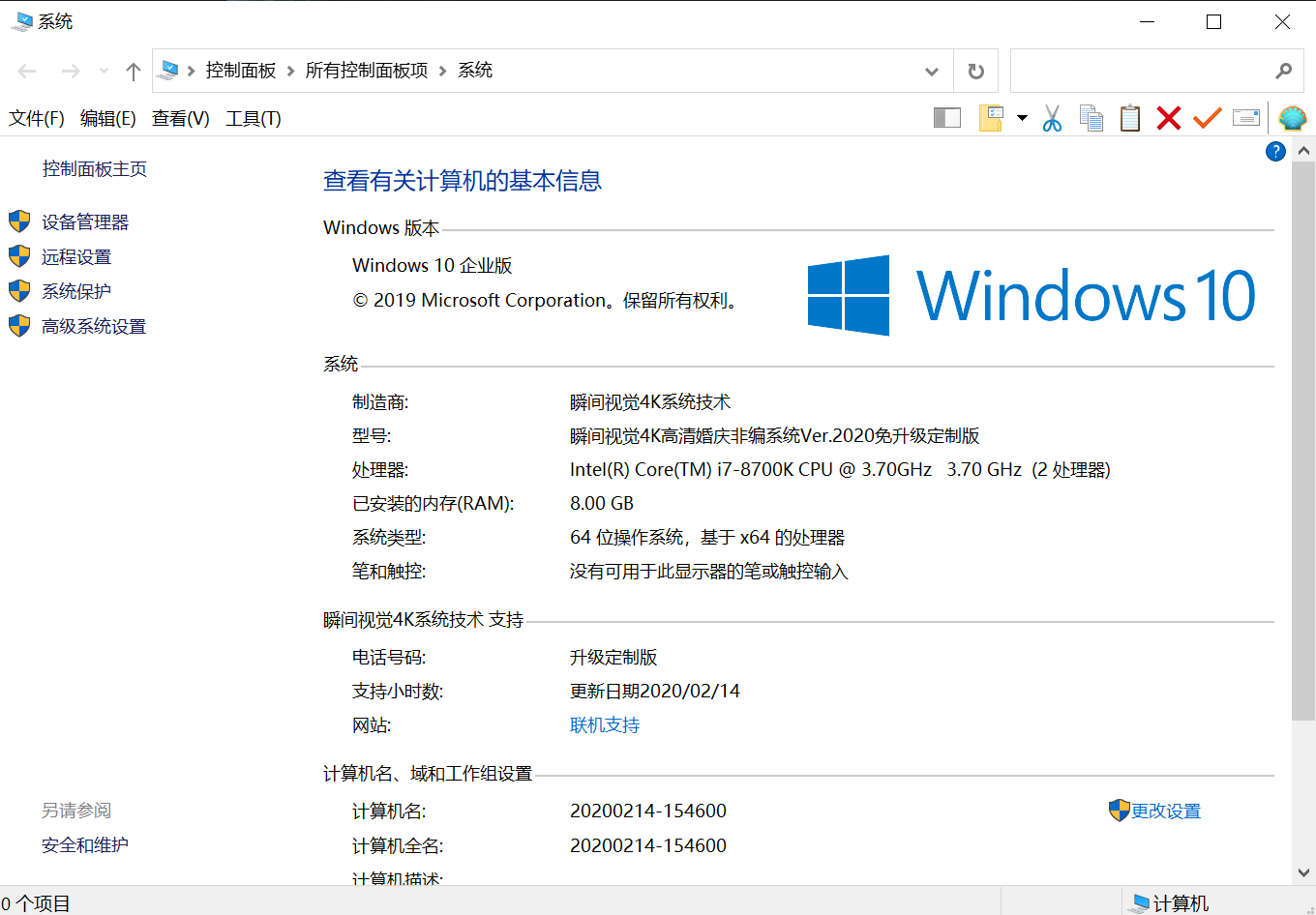Open the address bar history dropdown
The width and height of the screenshot is (1316, 915).
tap(932, 71)
